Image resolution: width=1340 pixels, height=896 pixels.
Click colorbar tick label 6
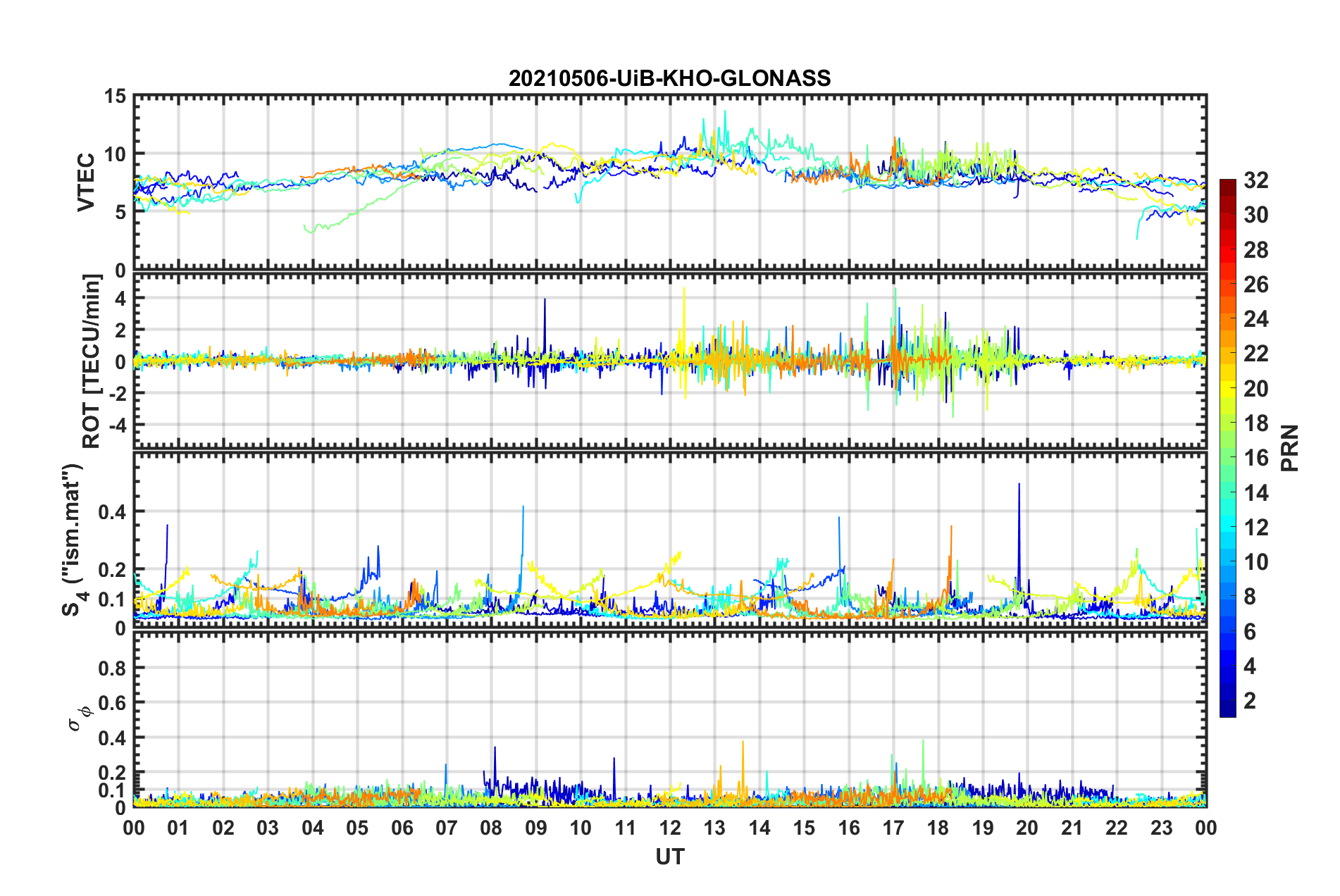(1250, 632)
